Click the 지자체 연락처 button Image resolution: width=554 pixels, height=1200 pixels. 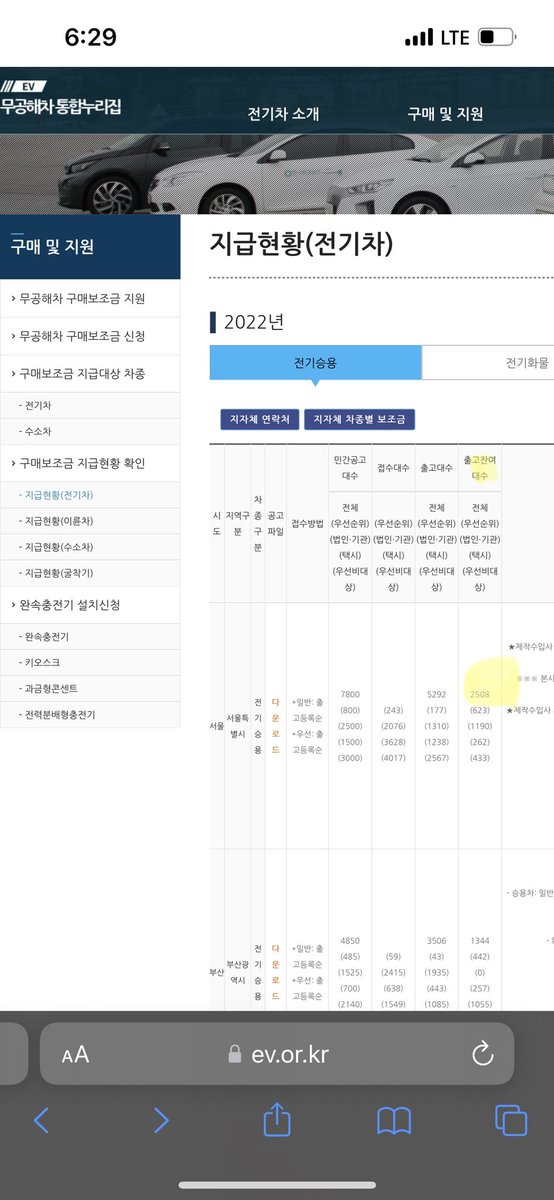260,419
